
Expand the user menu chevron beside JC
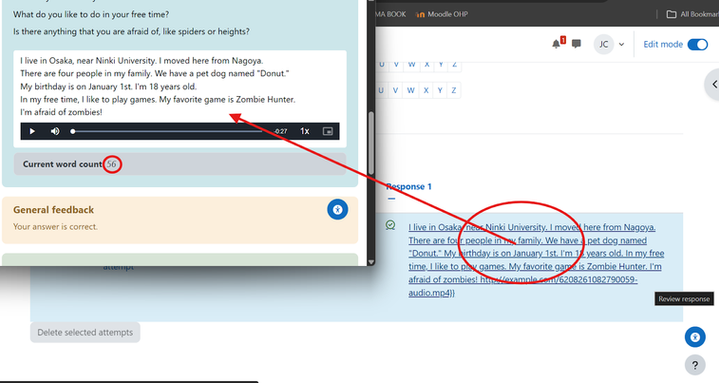point(621,44)
